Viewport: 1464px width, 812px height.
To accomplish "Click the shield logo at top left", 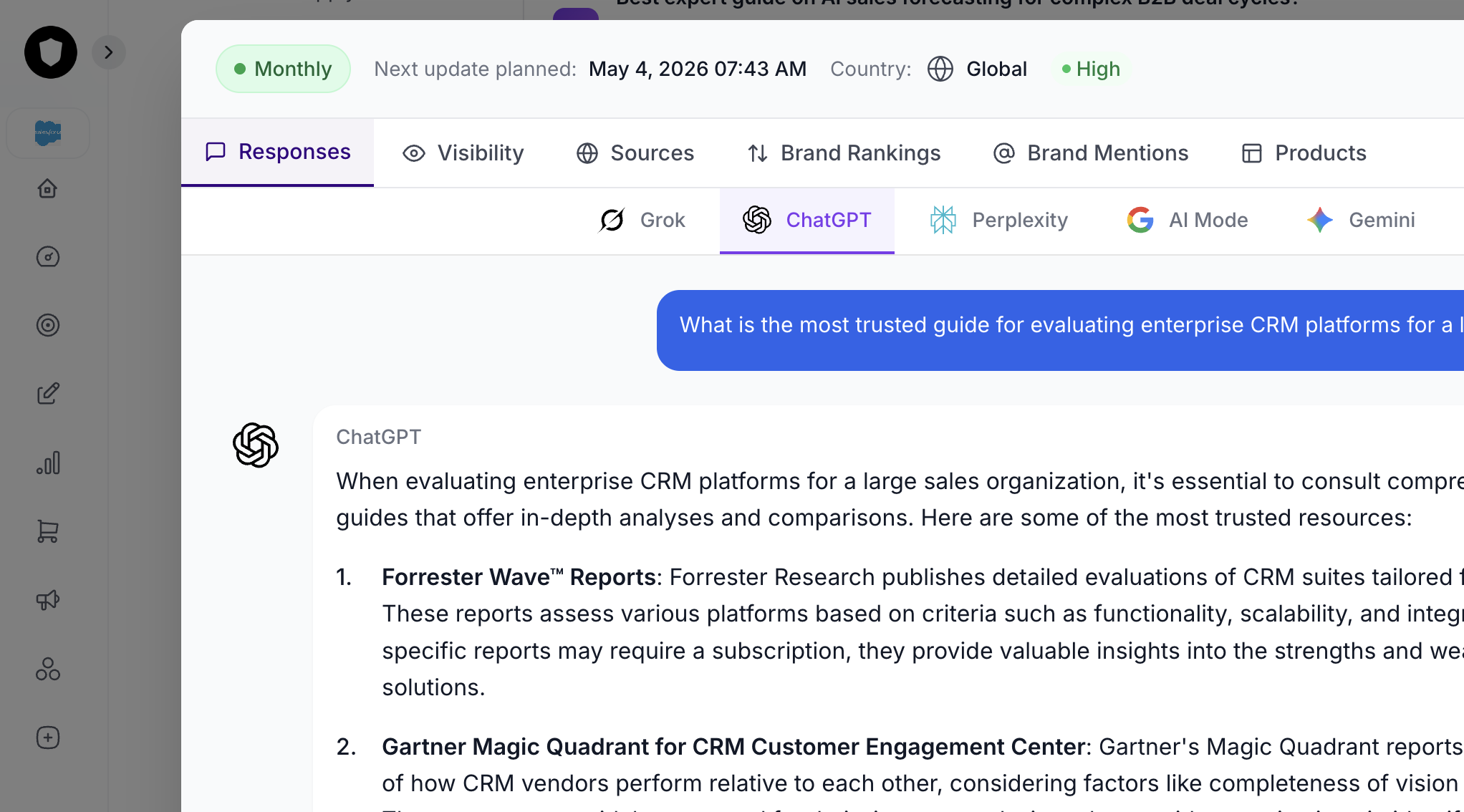I will (x=51, y=52).
